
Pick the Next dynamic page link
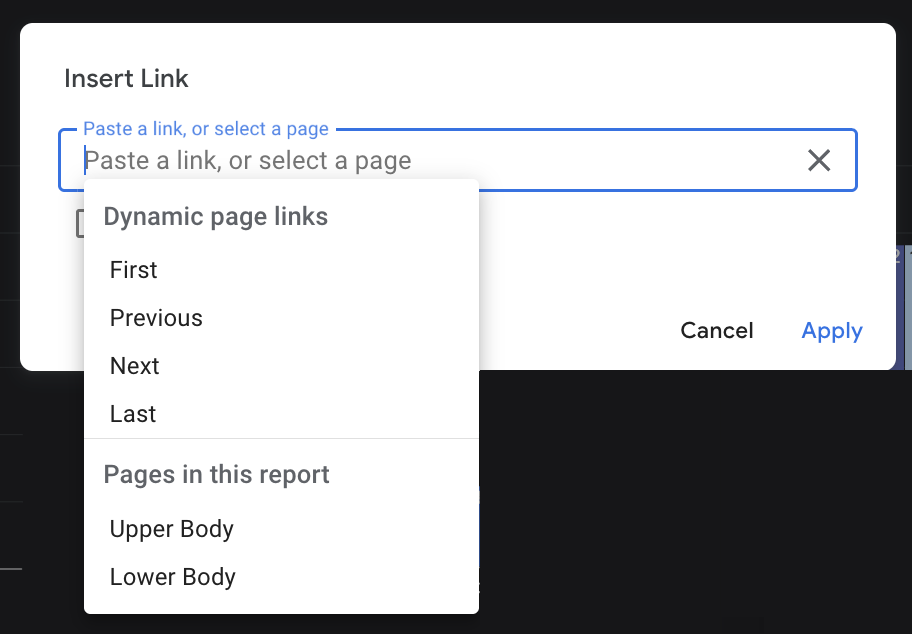[x=135, y=366]
